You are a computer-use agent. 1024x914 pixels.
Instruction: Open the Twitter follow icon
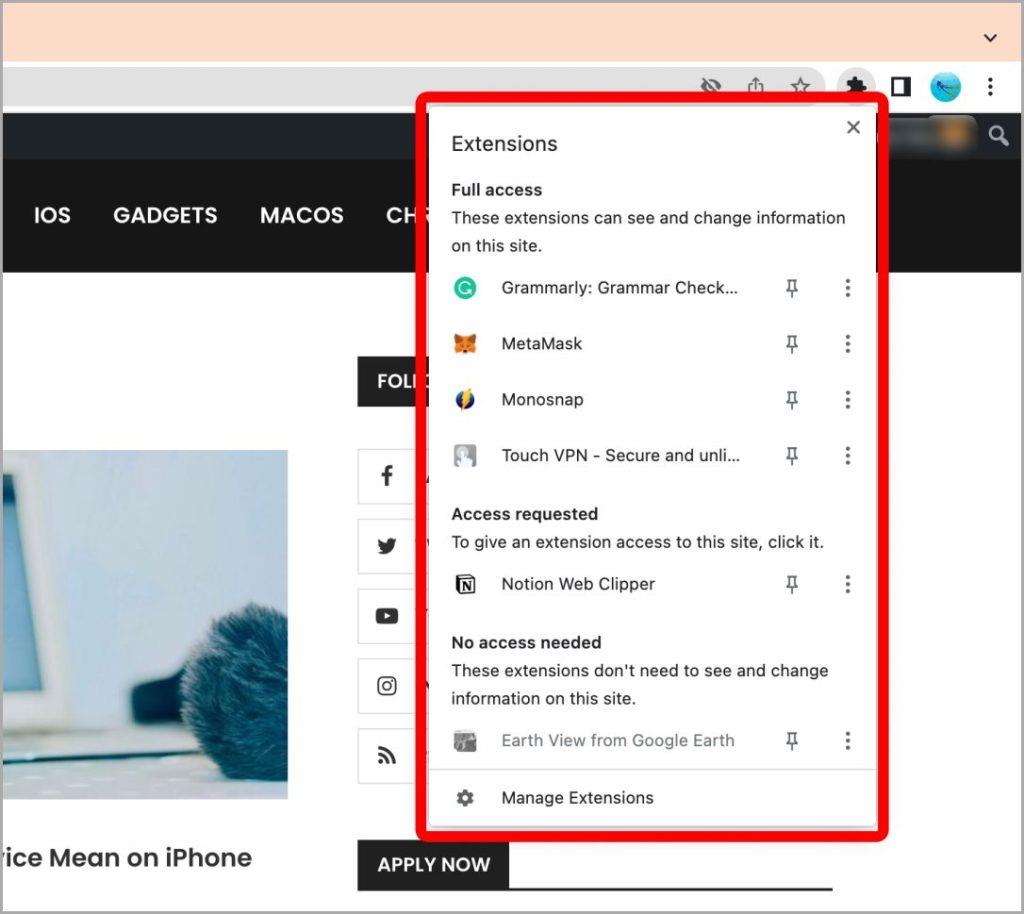pyautogui.click(x=387, y=546)
